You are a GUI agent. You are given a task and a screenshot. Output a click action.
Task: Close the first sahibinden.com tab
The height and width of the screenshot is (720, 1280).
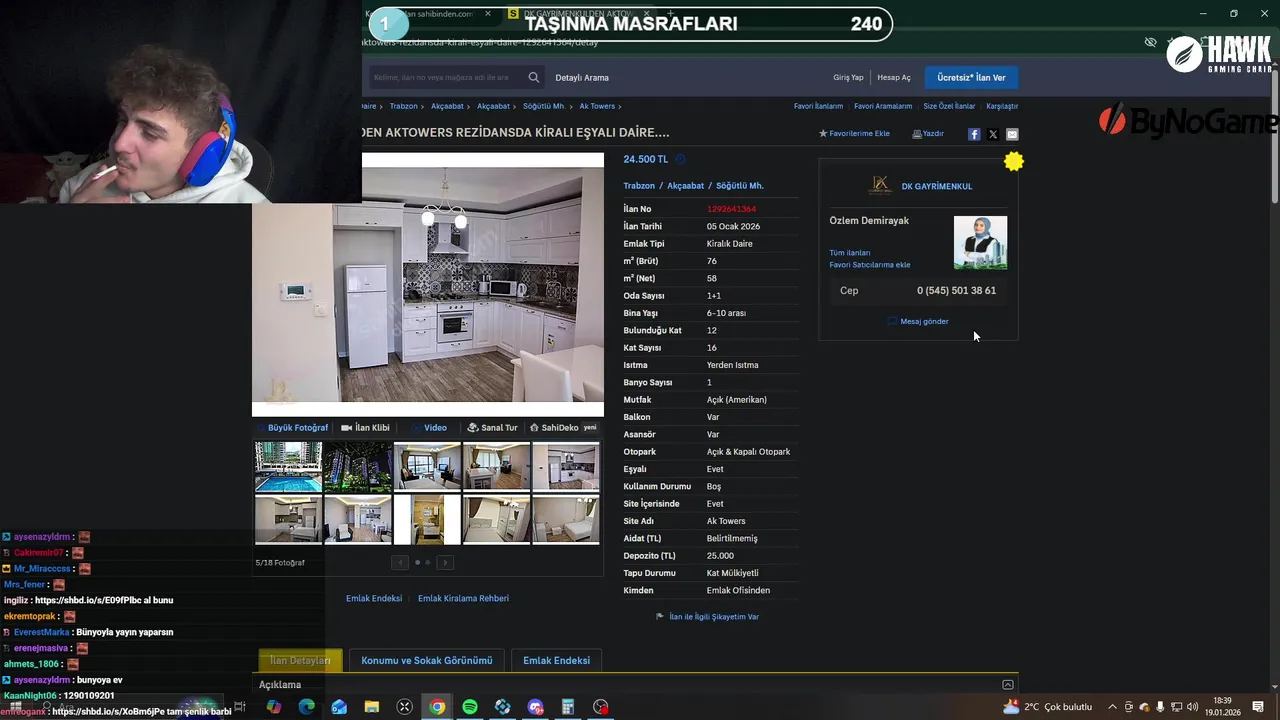tap(488, 14)
